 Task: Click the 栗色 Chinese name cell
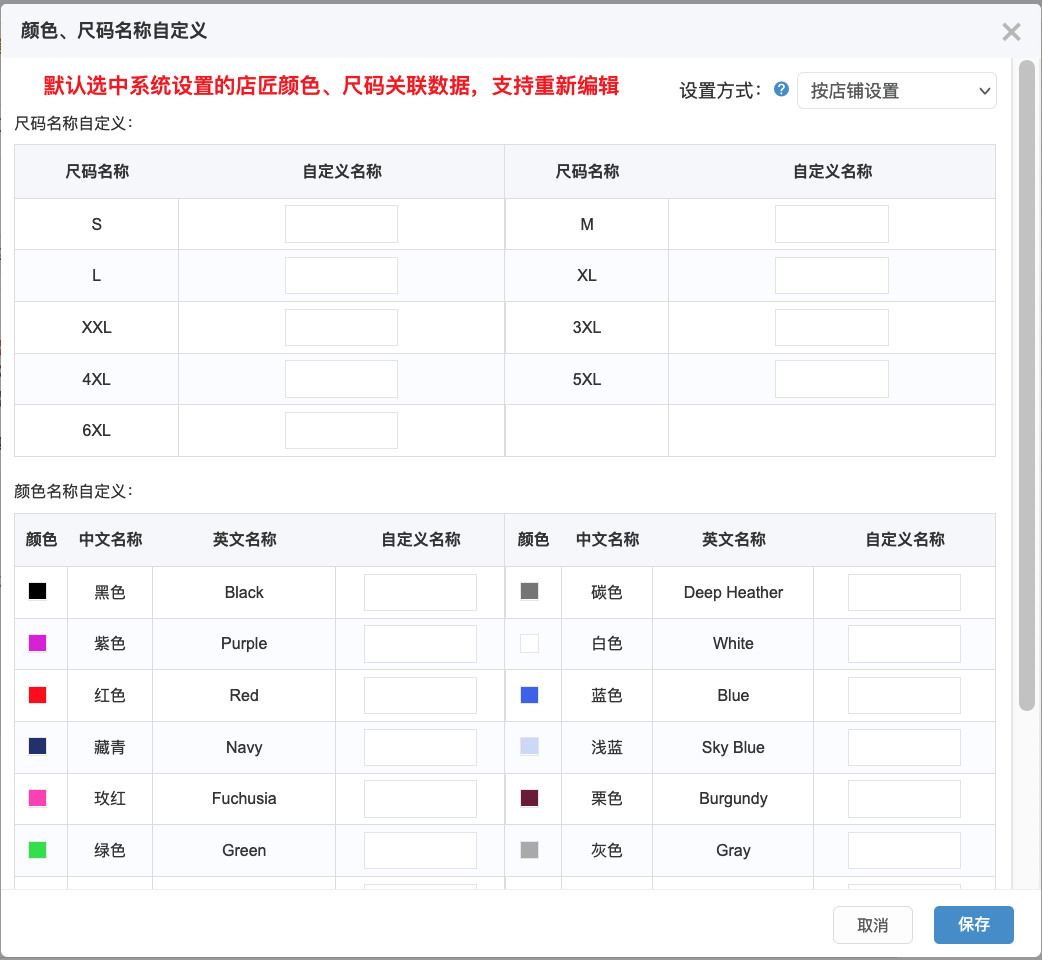click(607, 799)
